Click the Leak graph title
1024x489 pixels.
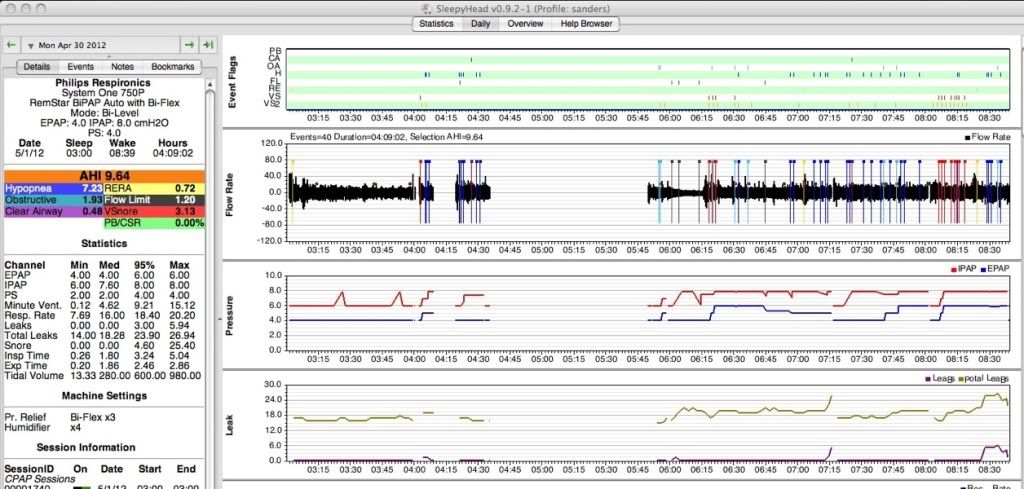click(x=229, y=424)
